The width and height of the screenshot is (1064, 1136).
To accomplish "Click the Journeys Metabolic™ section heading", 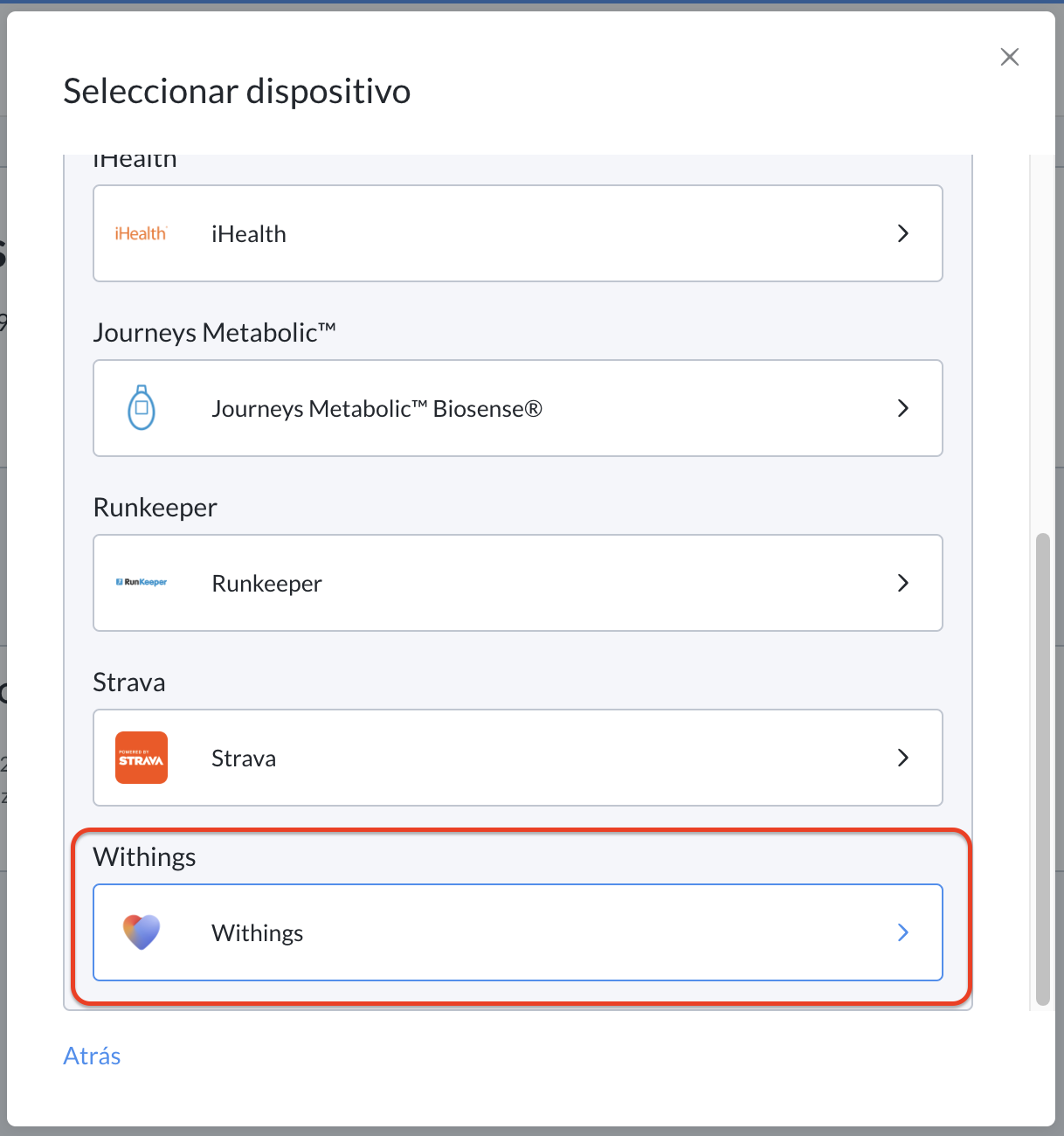I will 214,333.
